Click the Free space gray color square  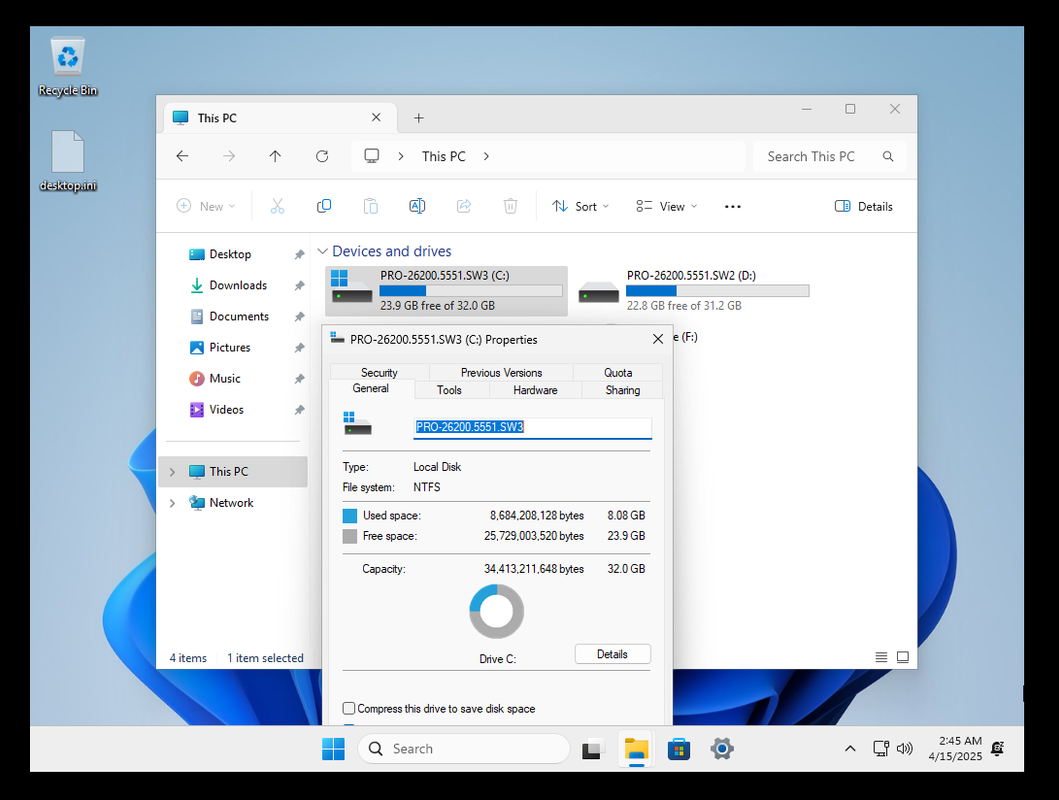349,536
